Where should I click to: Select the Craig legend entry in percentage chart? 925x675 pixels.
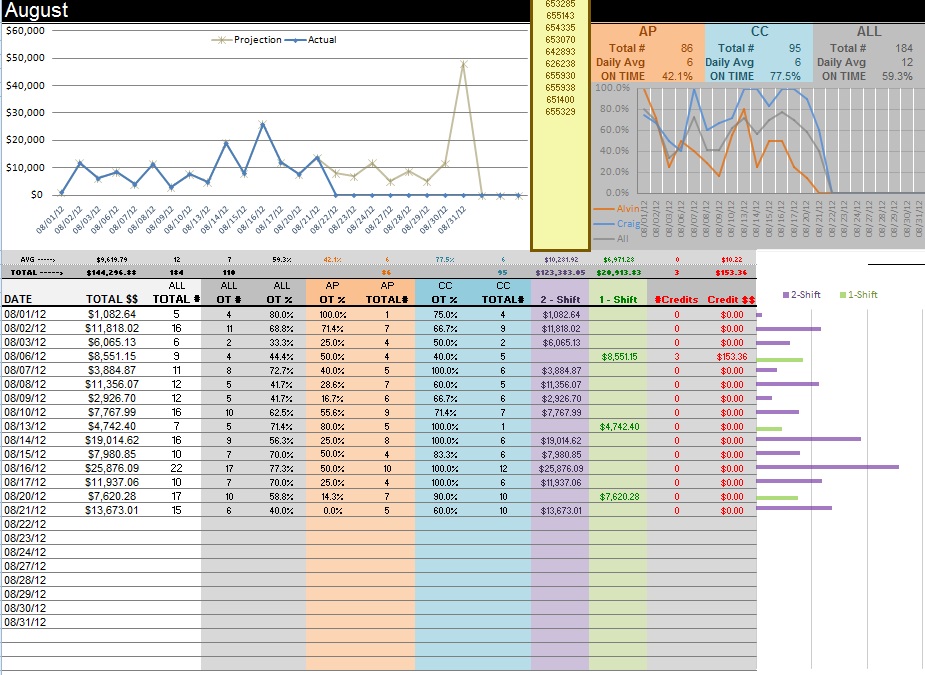click(x=628, y=224)
